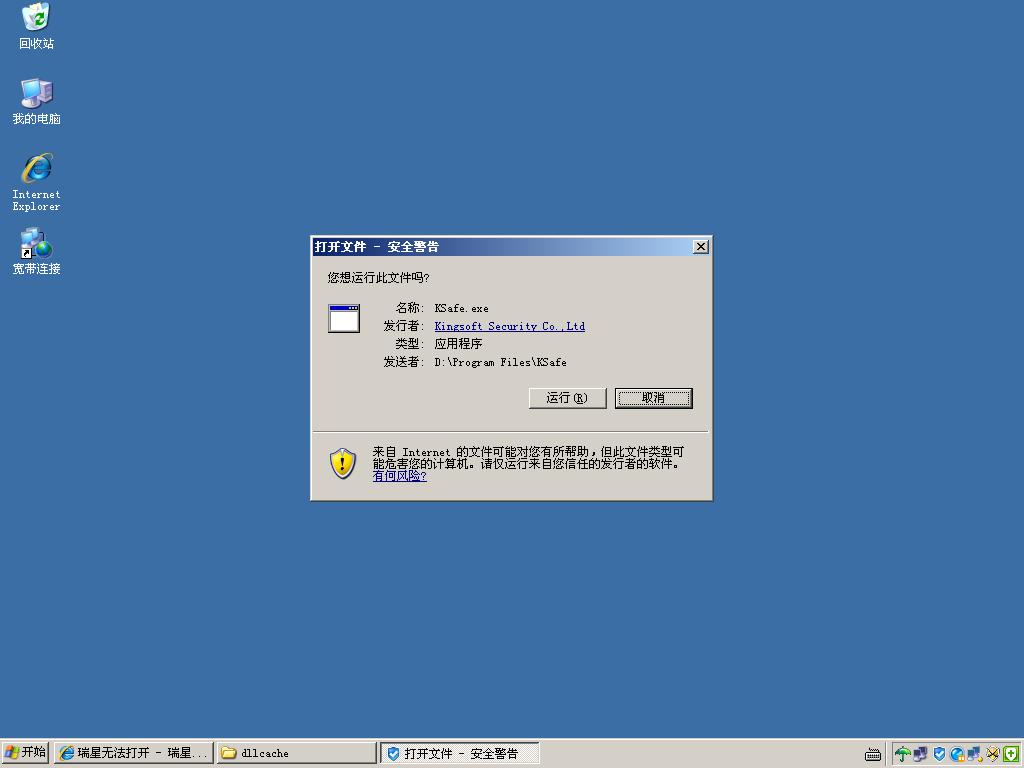Click the file name text 'KSafe.exe'
This screenshot has width=1024, height=768.
462,308
